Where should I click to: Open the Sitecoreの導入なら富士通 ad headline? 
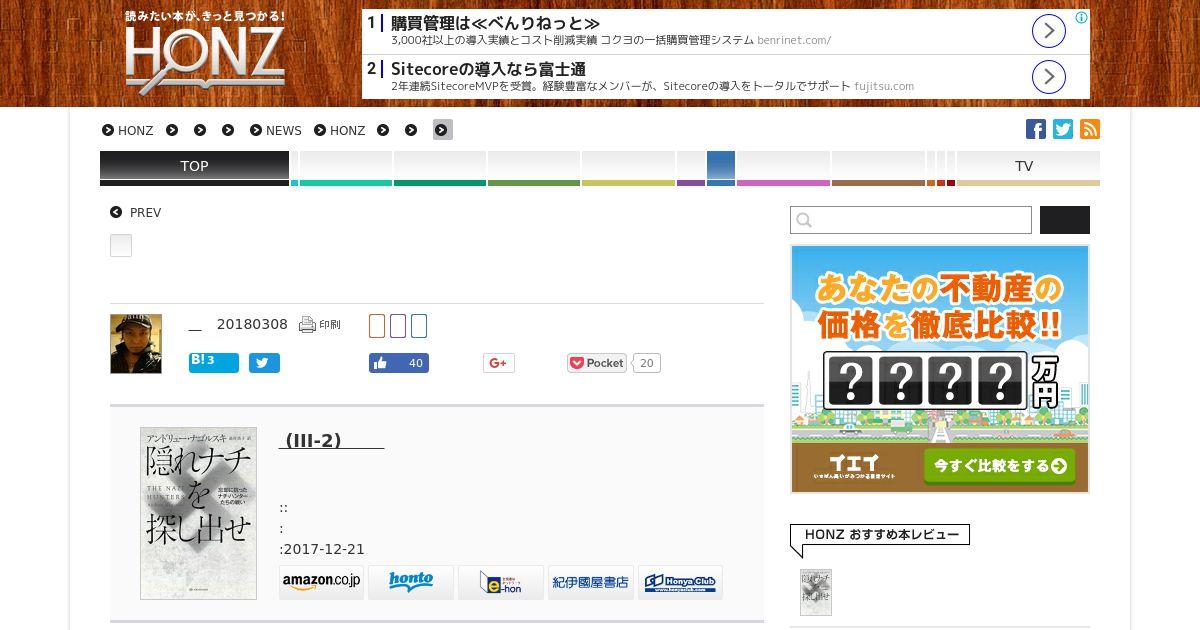click(x=488, y=69)
